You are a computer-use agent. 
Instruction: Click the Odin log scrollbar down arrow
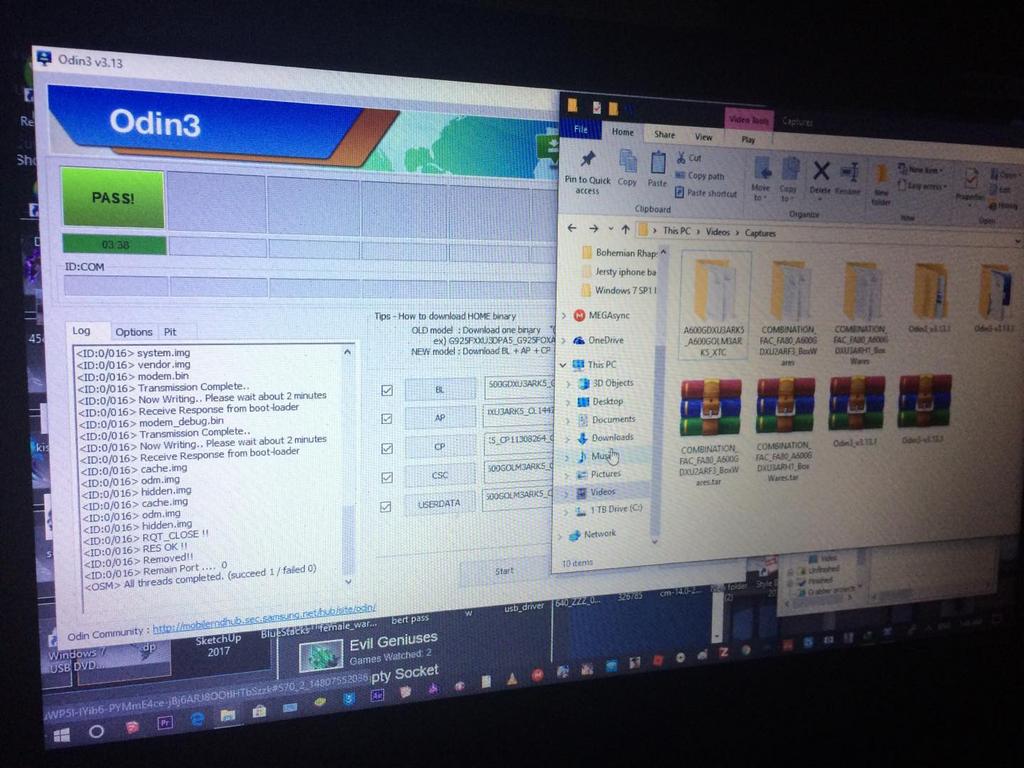(348, 581)
